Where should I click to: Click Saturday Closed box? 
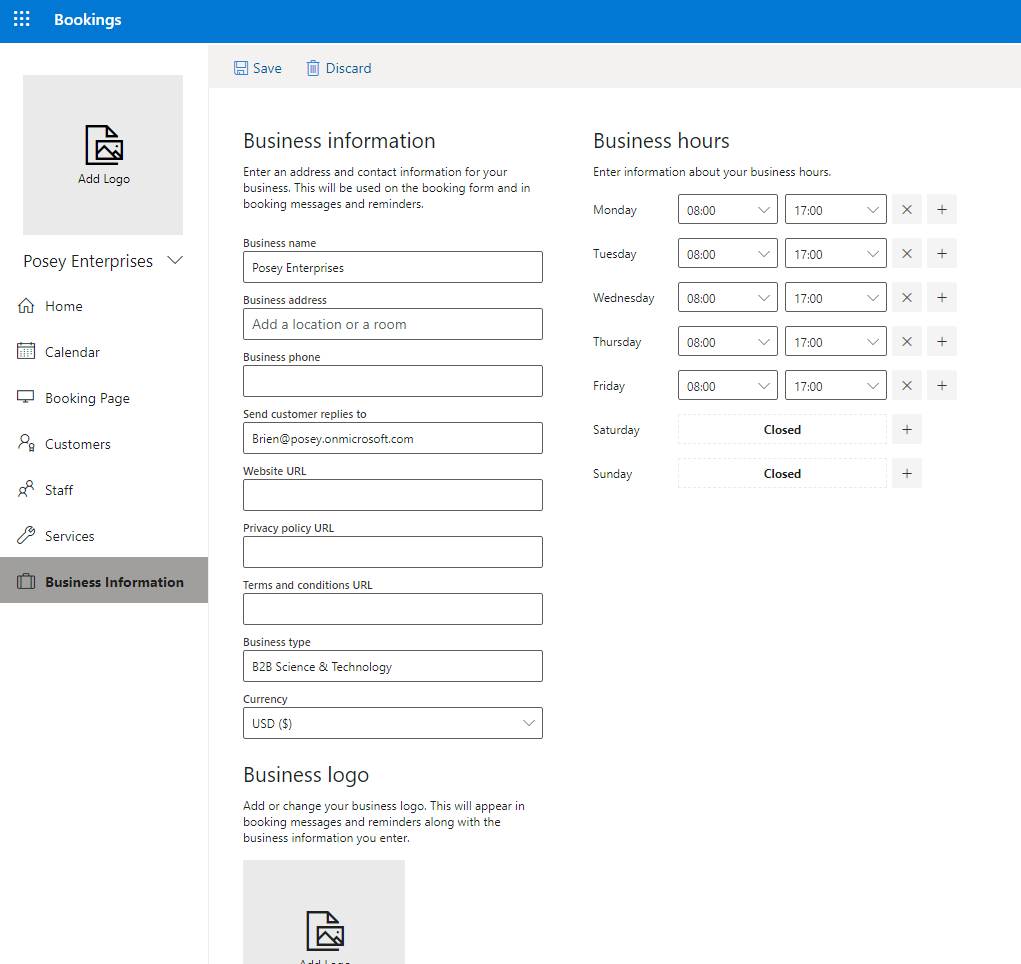[782, 429]
